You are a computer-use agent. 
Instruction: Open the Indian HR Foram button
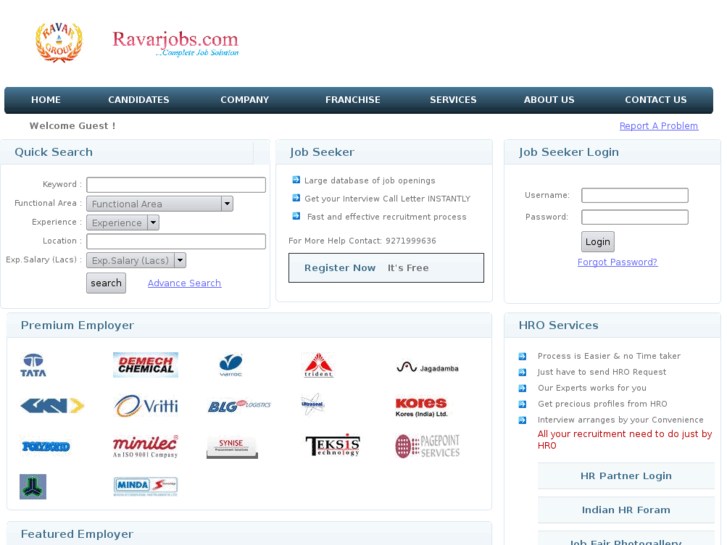[x=626, y=510]
